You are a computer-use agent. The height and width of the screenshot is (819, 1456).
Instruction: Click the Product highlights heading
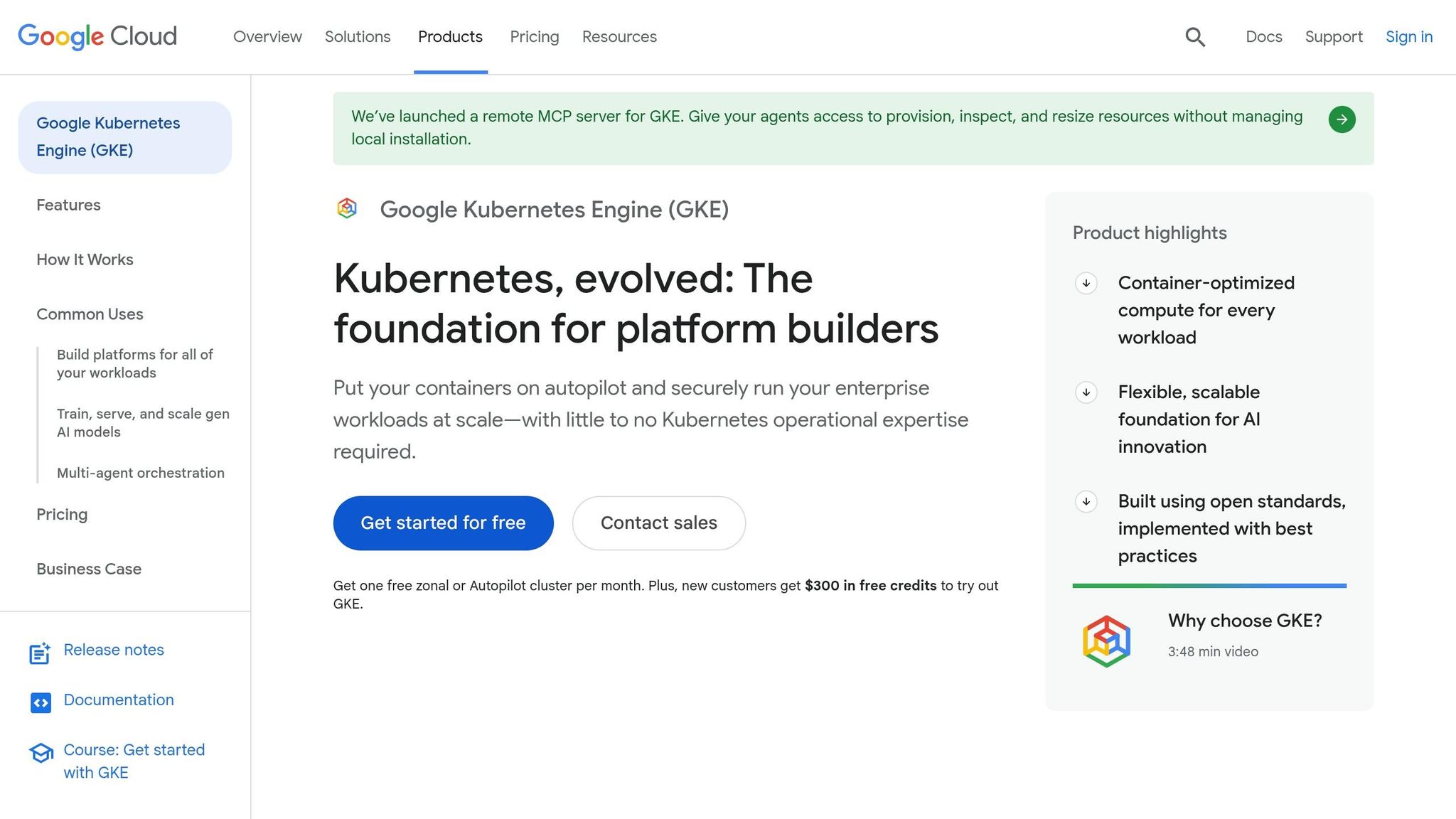click(x=1150, y=233)
